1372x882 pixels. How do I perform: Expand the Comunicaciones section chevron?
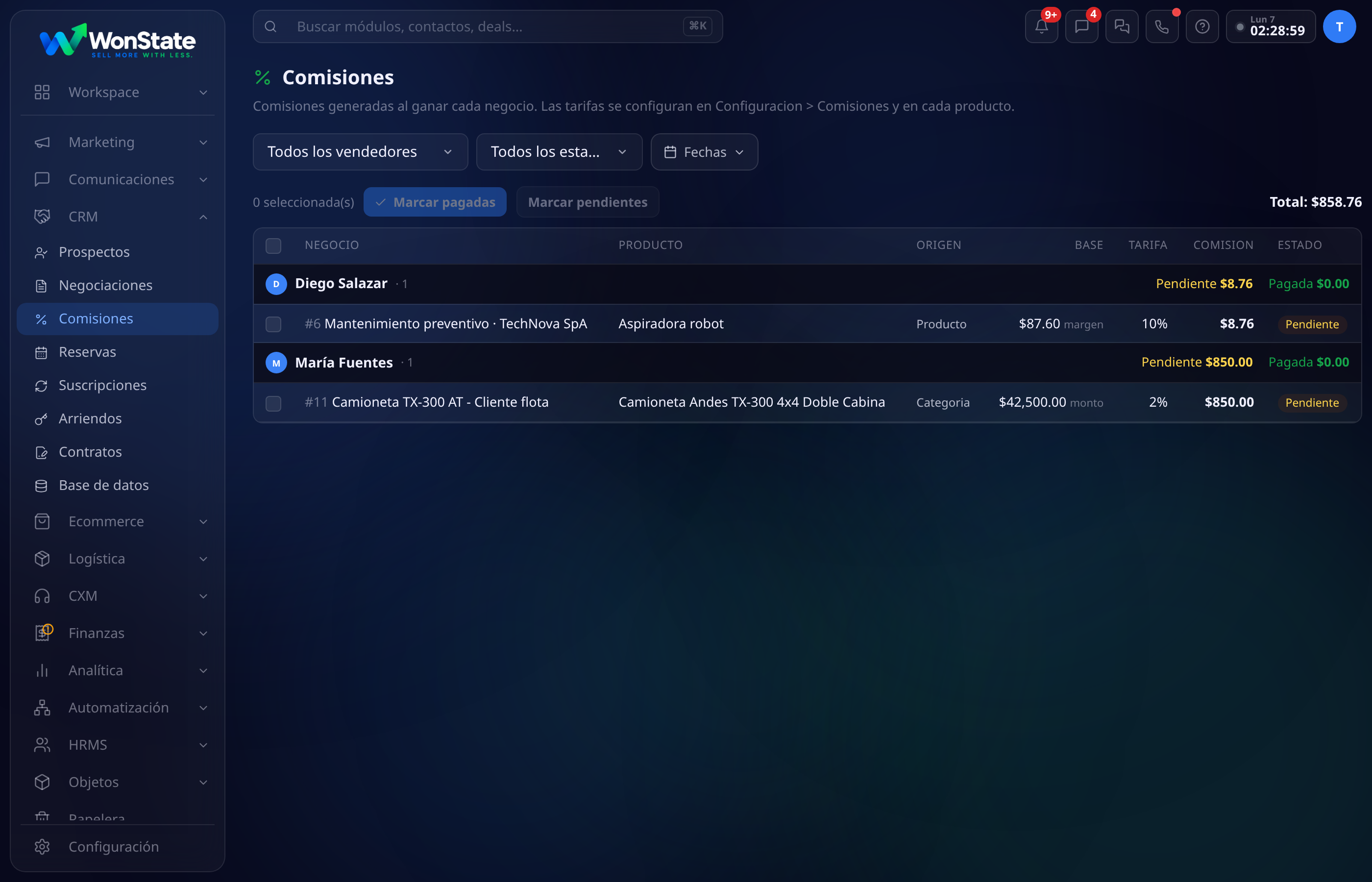point(203,179)
